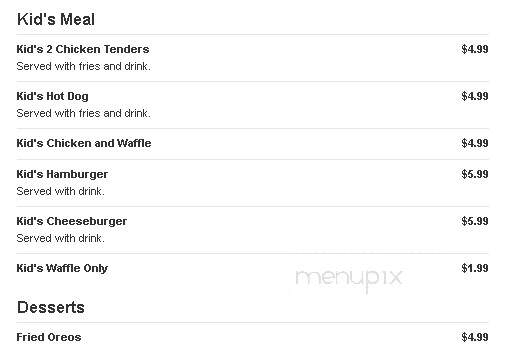The height and width of the screenshot is (360, 528).
Task: Click Hot Dog 'Served with fries and drink' description
Action: (84, 113)
